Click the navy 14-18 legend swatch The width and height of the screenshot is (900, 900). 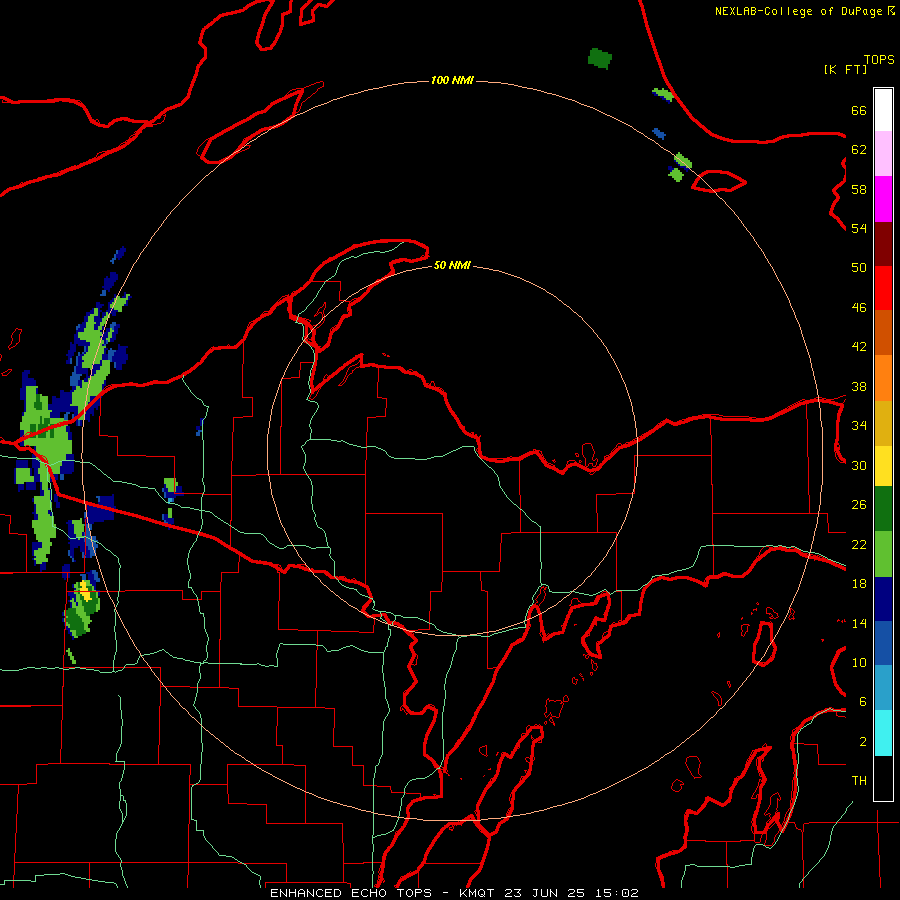pos(883,599)
